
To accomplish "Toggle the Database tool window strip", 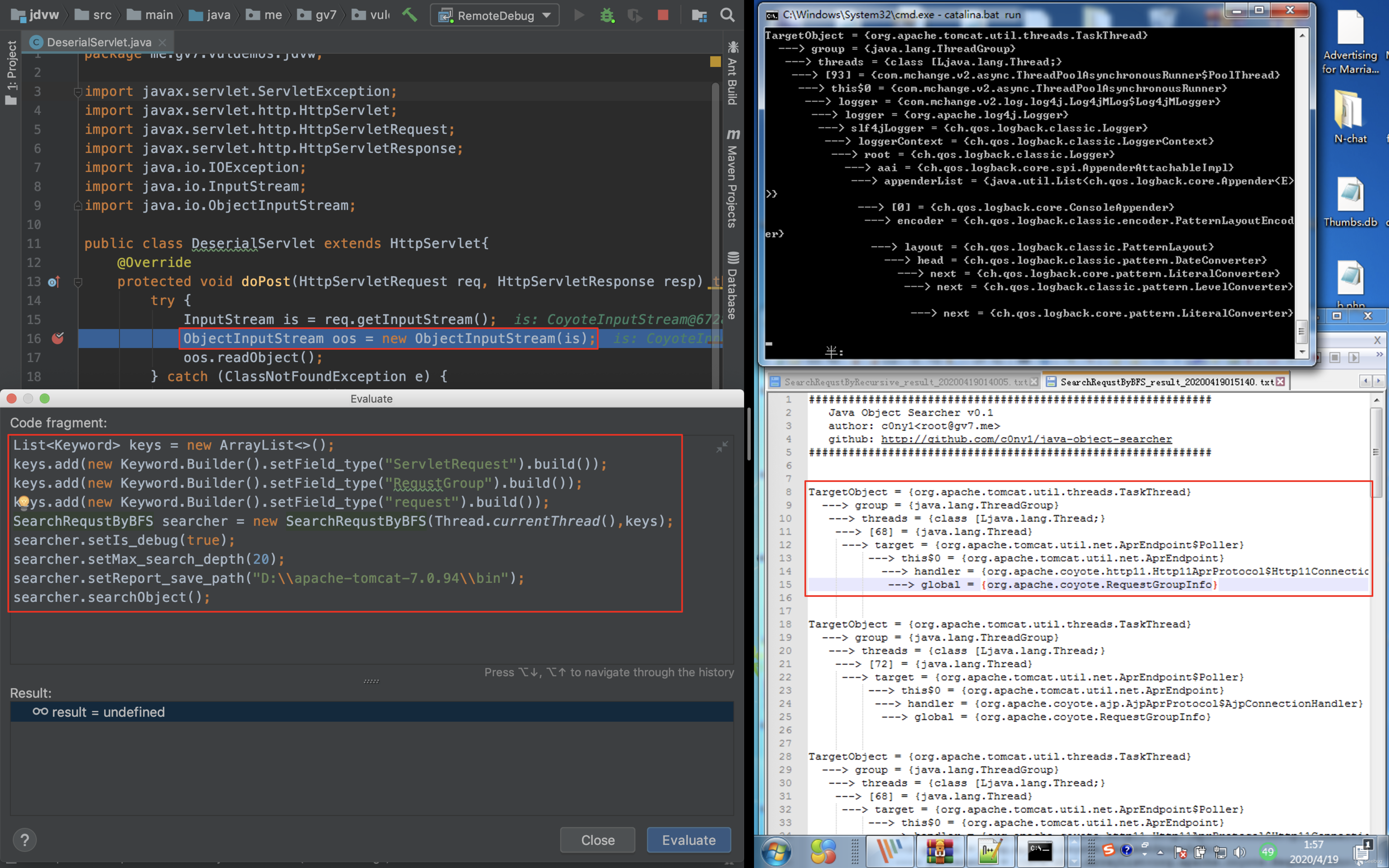I will coord(732,285).
